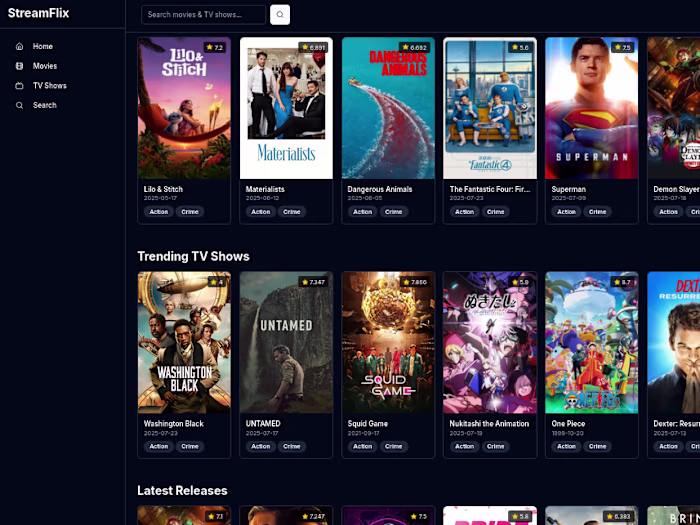
Task: Click the Movies film icon in sidebar
Action: (x=19, y=66)
